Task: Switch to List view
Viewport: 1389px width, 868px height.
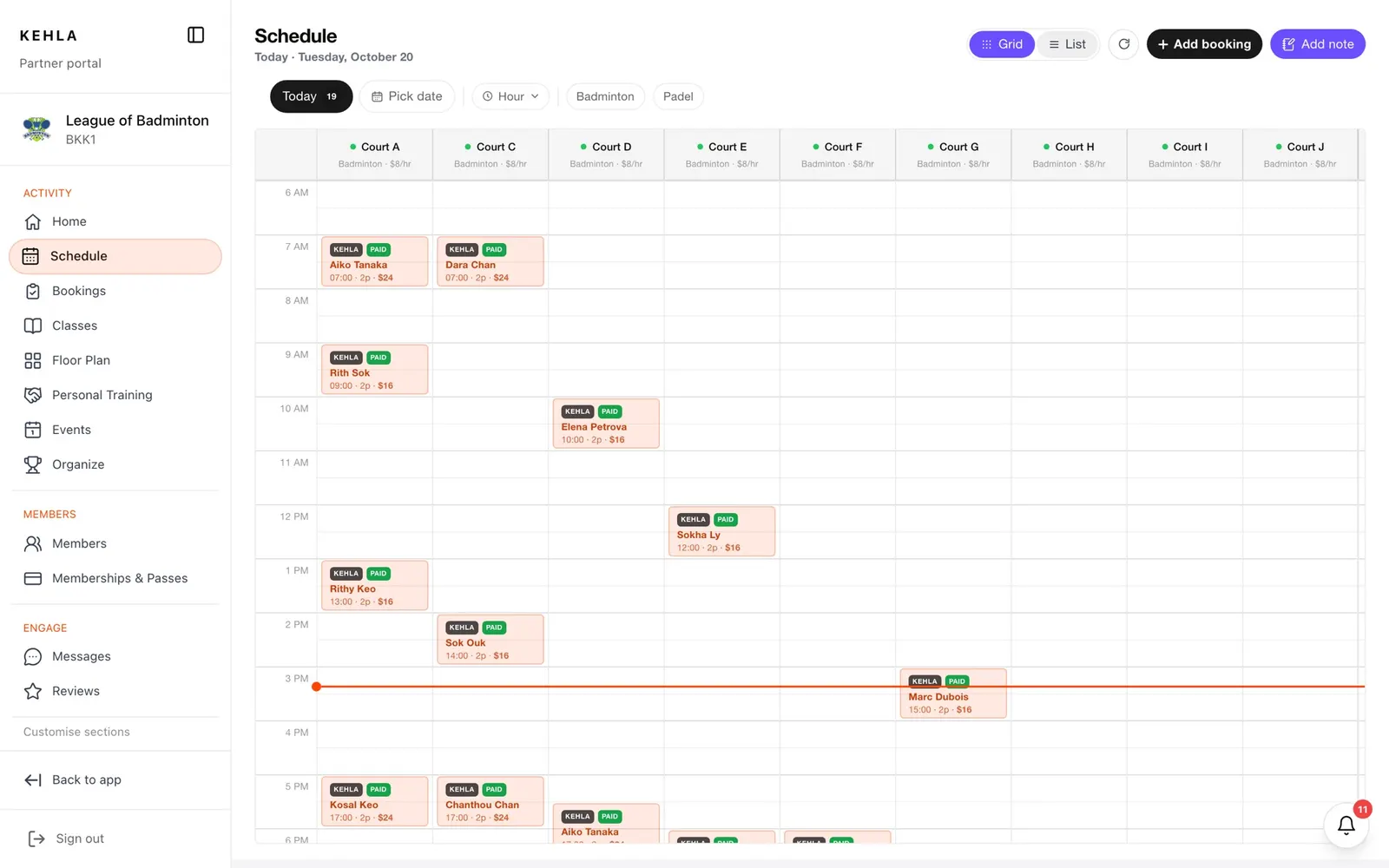Action: (1067, 44)
